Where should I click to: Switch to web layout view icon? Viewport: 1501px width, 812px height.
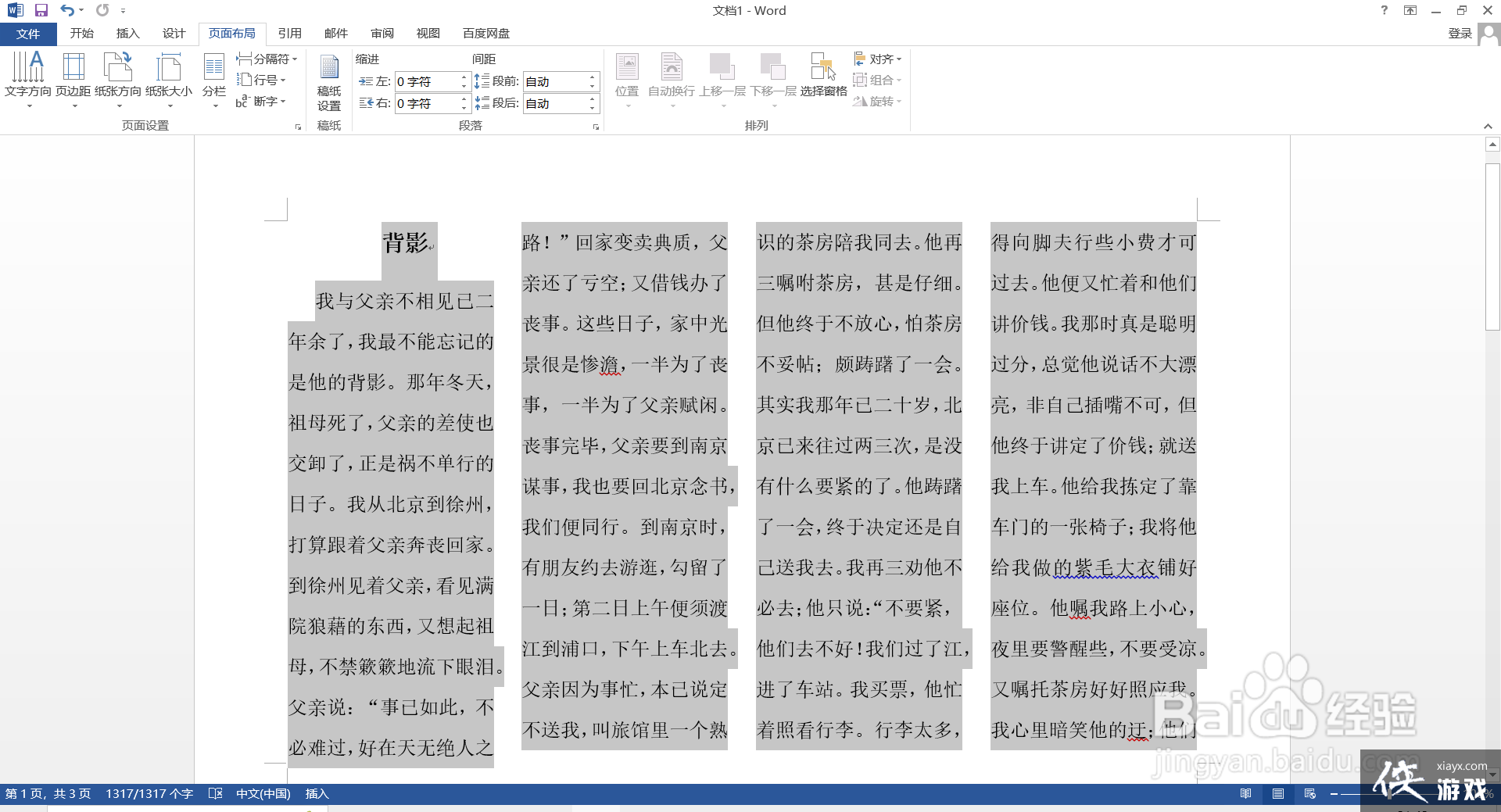pos(1310,794)
